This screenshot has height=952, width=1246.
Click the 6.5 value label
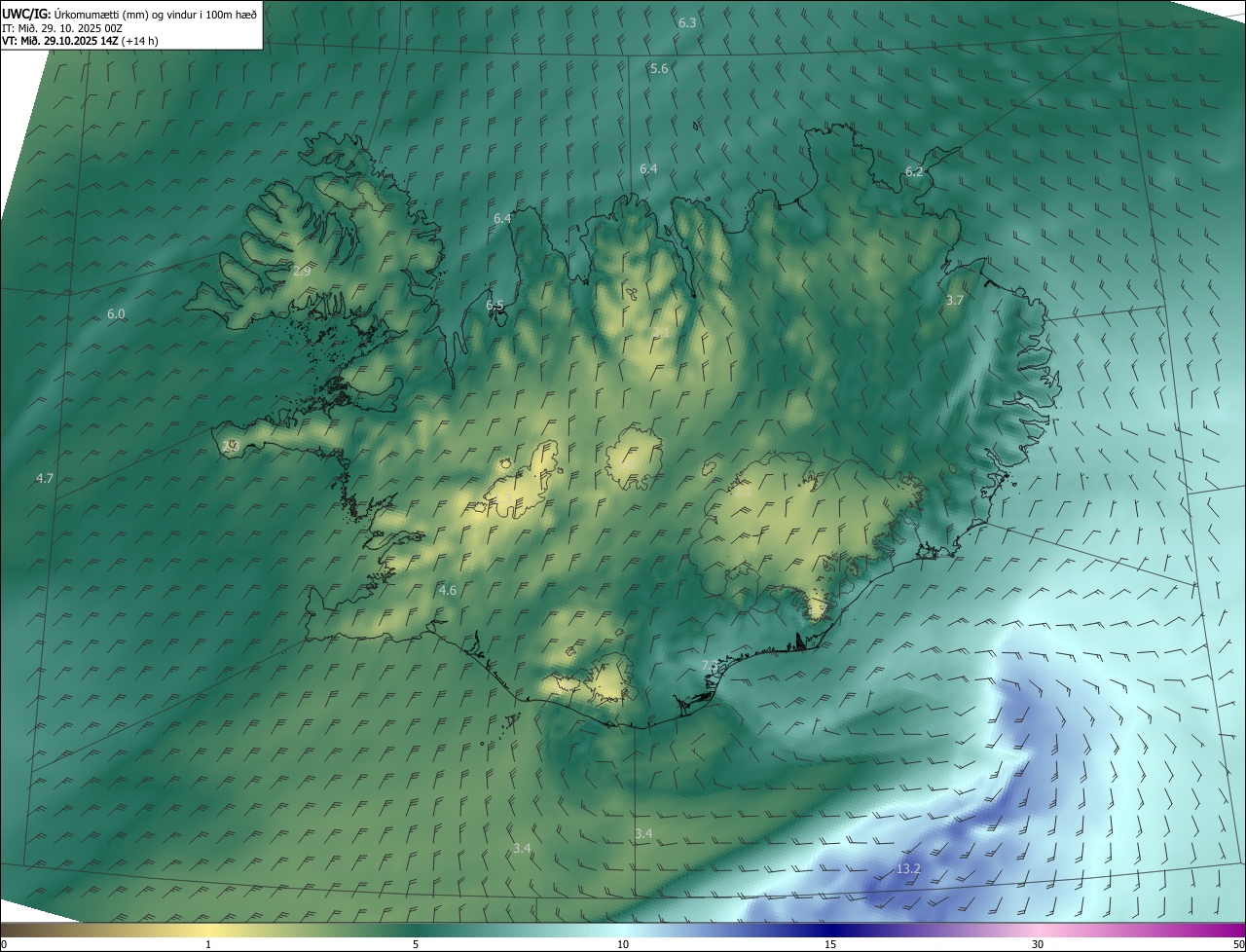click(x=495, y=306)
